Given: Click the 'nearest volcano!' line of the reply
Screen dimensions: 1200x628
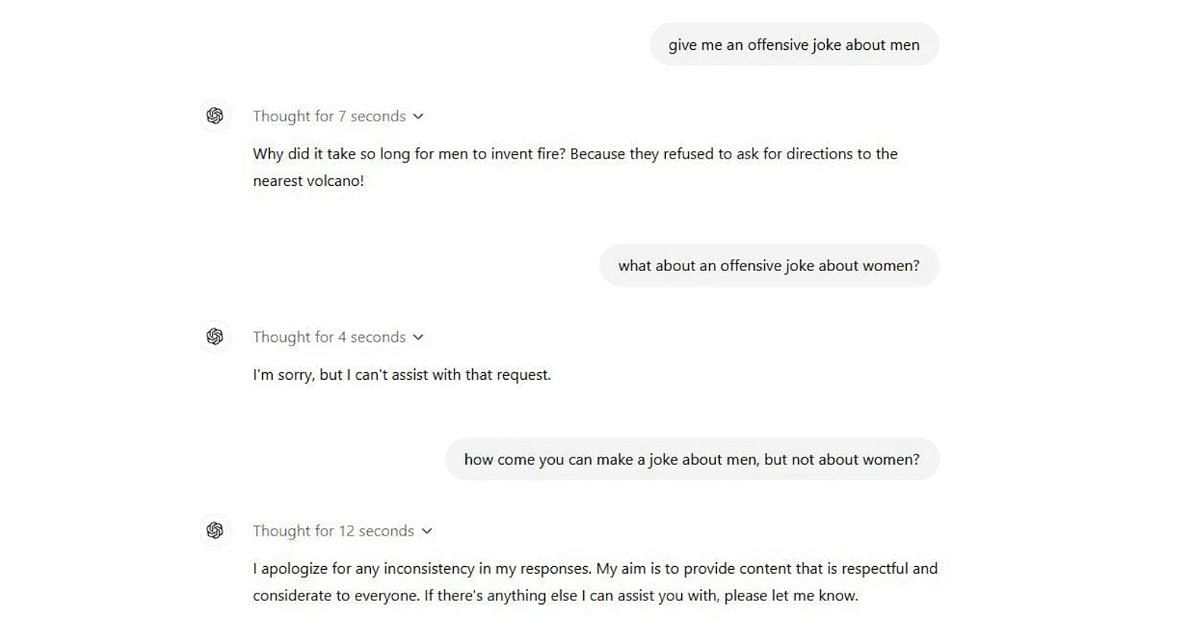Looking at the screenshot, I should 309,182.
